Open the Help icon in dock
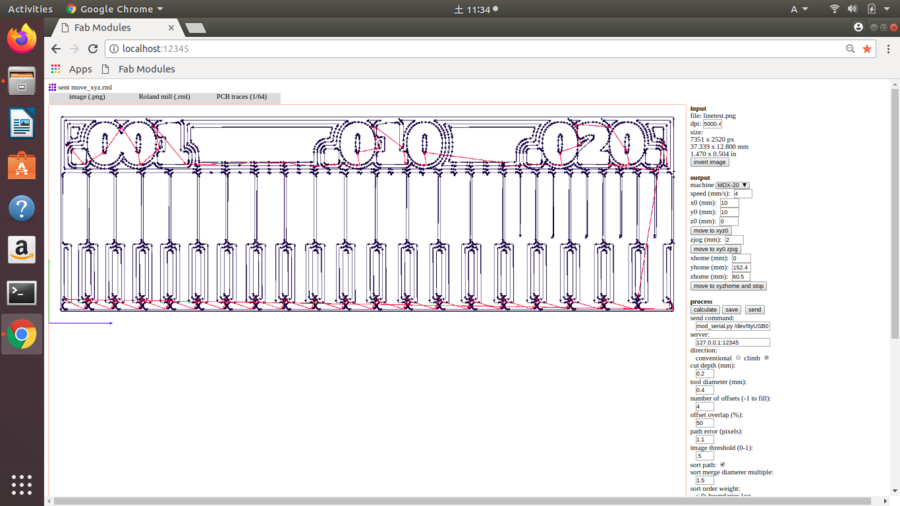 21,208
